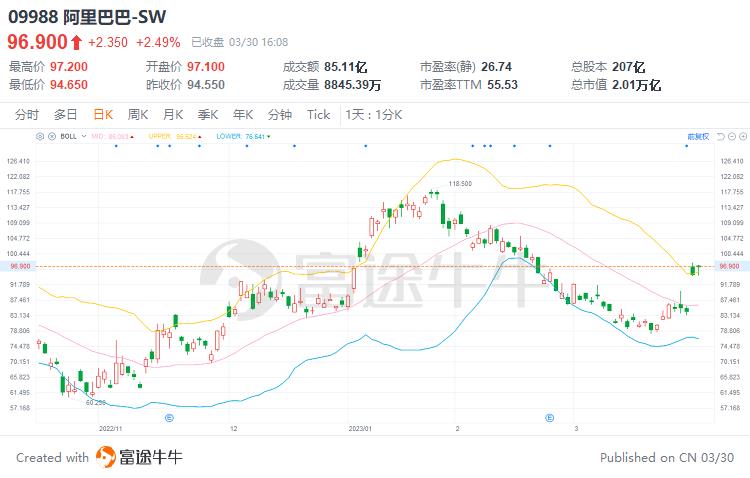Remove BOLL indicator with the x icon
This screenshot has height=478, width=750.
click(52, 136)
